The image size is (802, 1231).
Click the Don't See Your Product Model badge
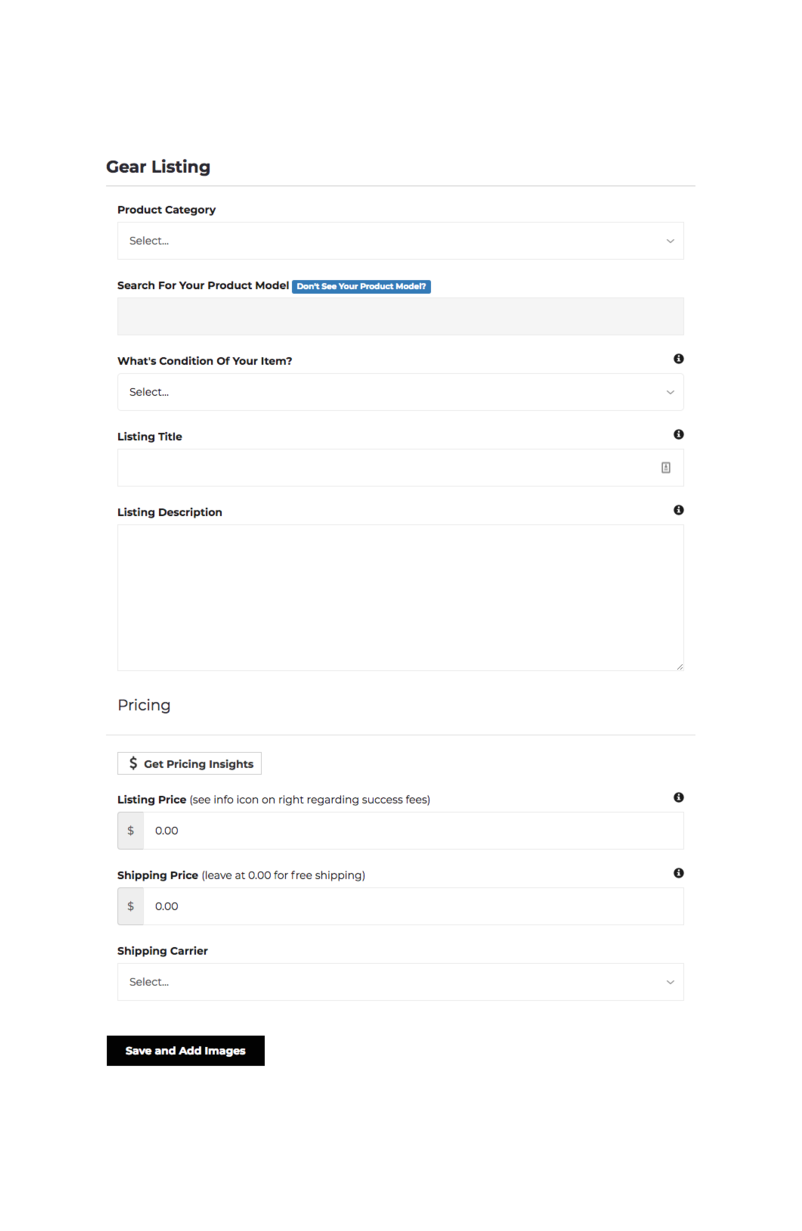[x=361, y=286]
